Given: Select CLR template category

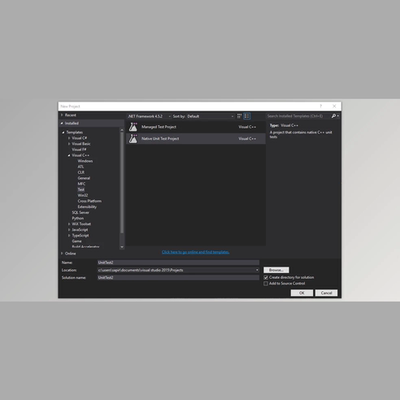Looking at the screenshot, I should click(81, 172).
